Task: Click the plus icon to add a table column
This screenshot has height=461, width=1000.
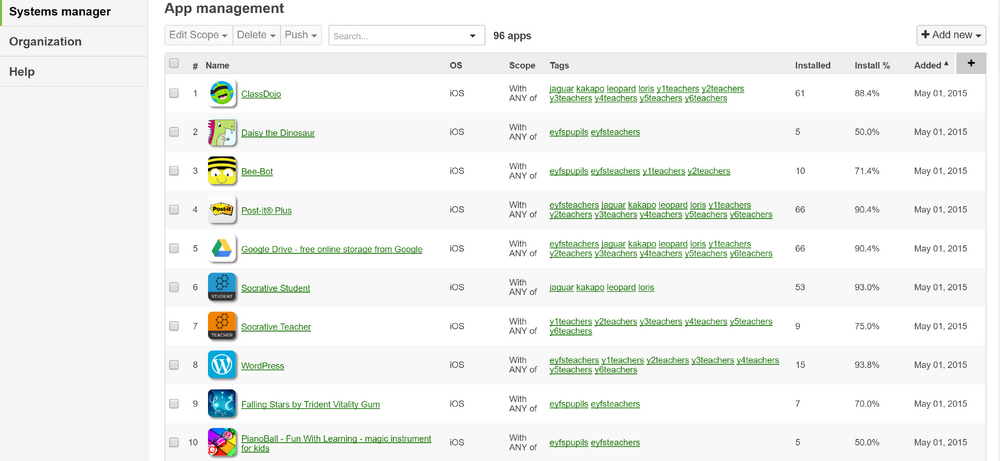Action: (971, 63)
